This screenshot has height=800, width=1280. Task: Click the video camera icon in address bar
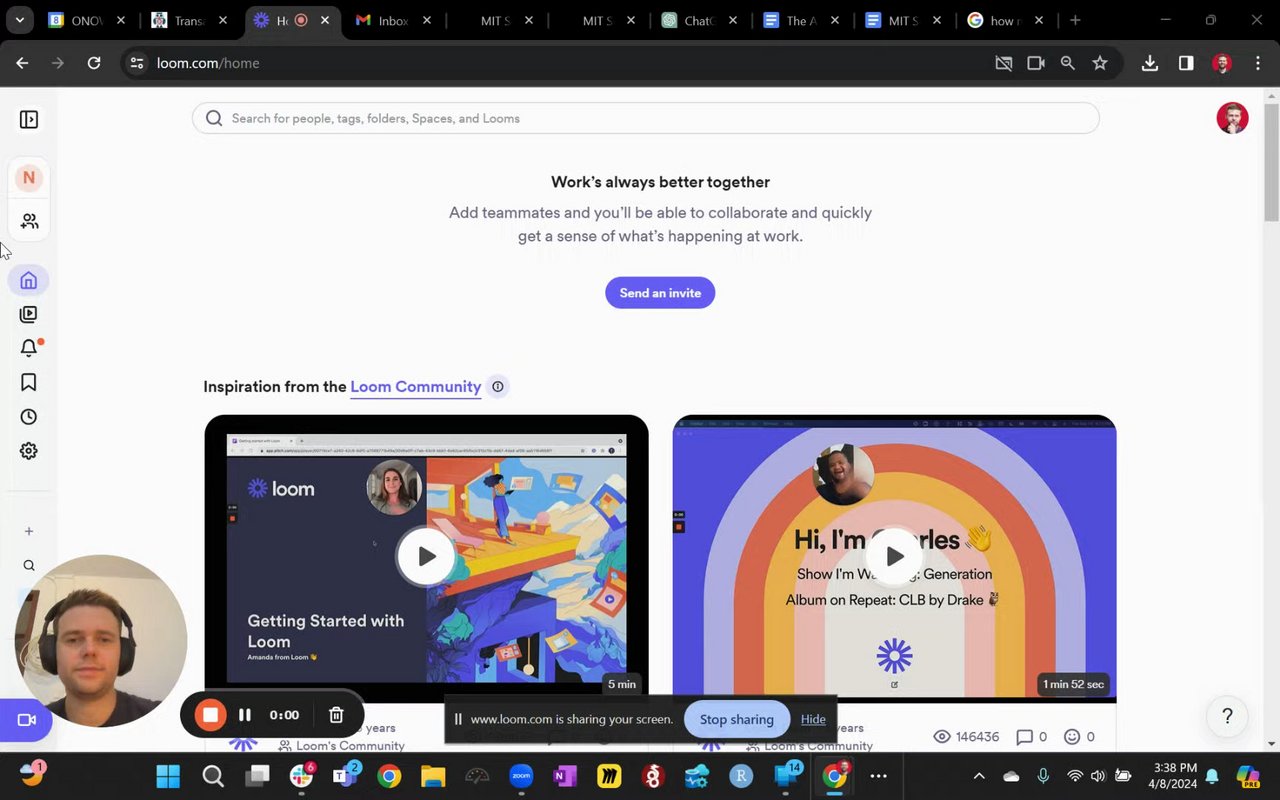pos(1036,63)
